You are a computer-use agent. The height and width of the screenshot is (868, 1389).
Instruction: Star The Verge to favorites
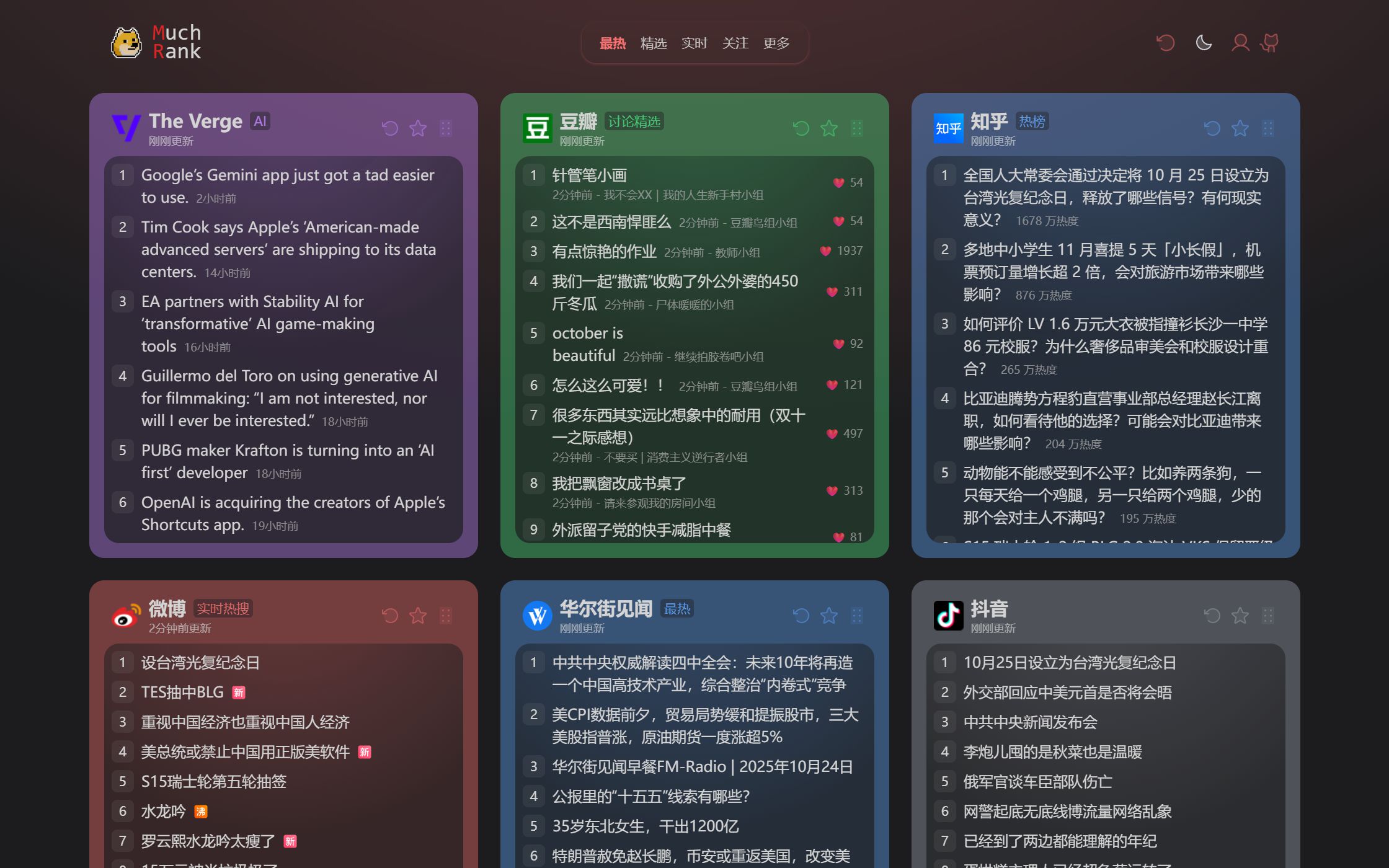tap(418, 128)
